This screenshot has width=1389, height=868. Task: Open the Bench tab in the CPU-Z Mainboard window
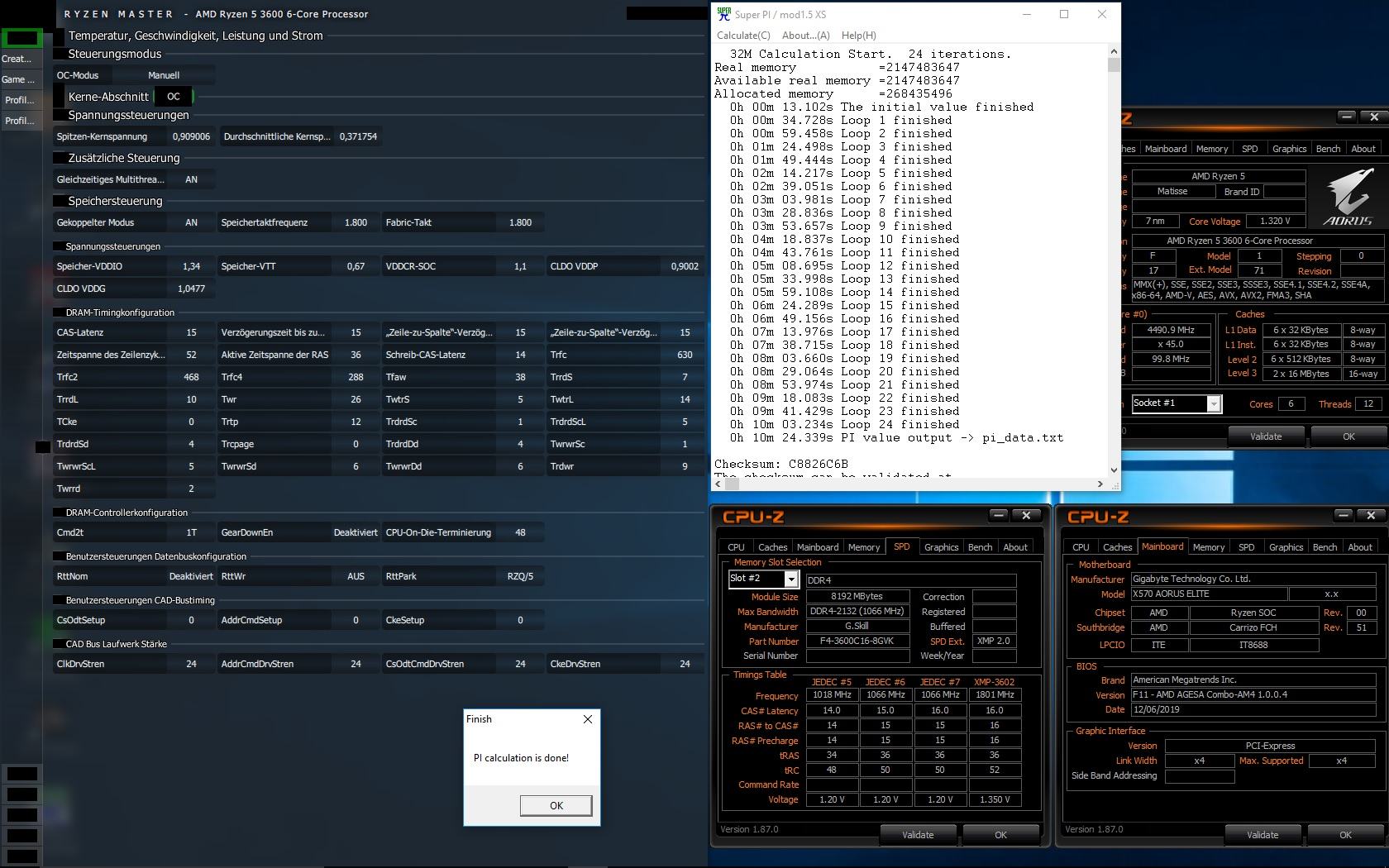pyautogui.click(x=1325, y=547)
